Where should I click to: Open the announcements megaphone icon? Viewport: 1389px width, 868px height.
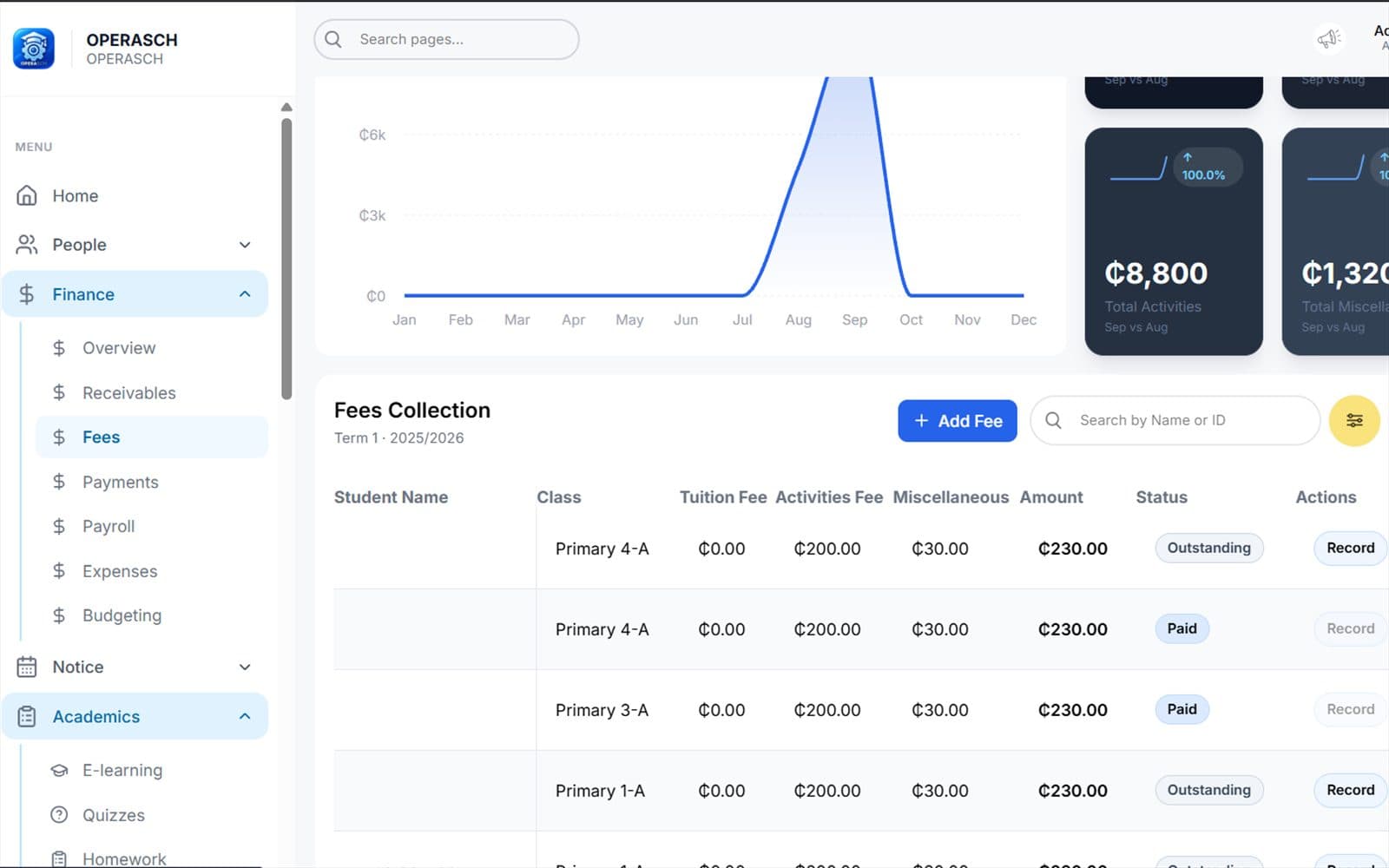[1328, 38]
